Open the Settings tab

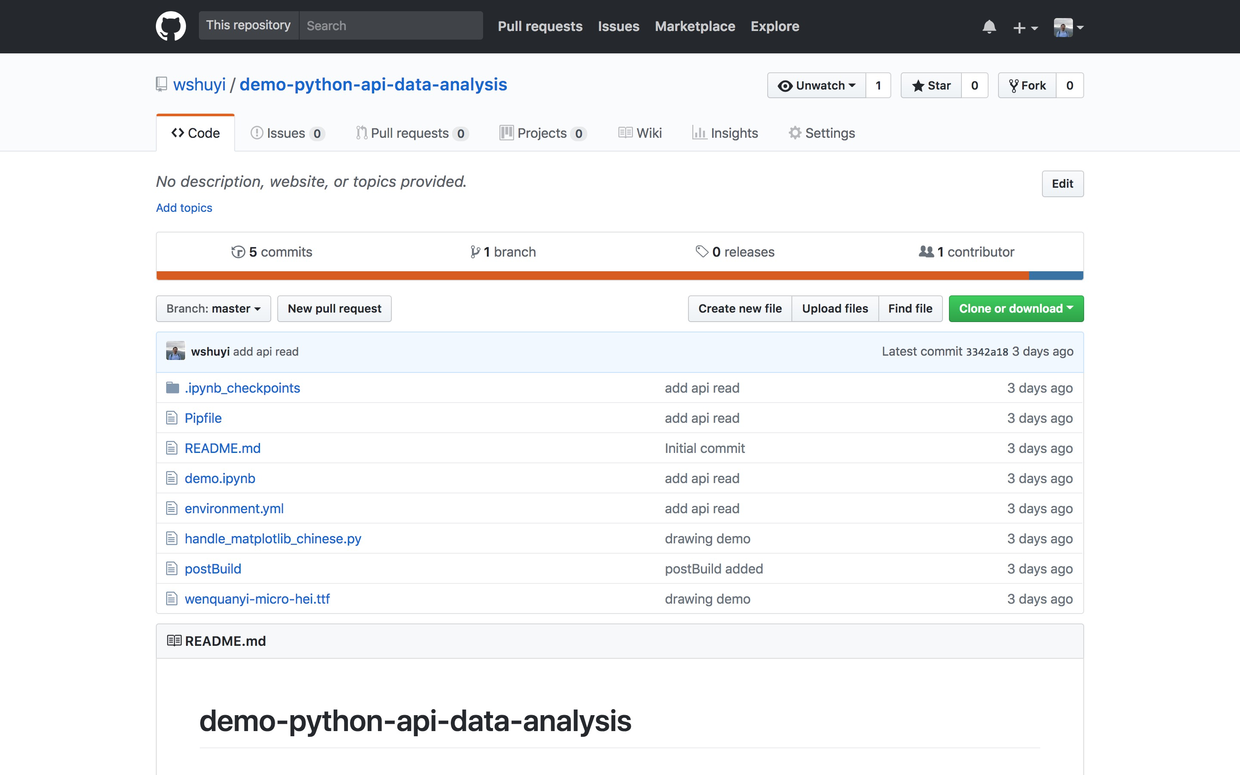coord(821,133)
